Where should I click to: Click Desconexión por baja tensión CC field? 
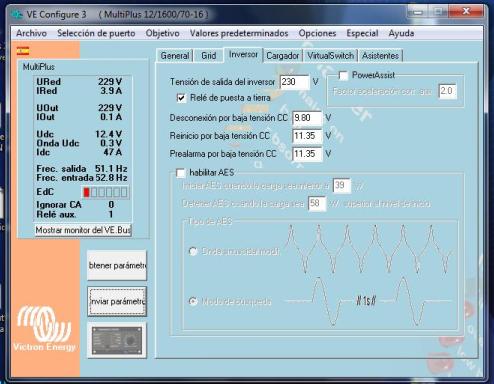(307, 118)
